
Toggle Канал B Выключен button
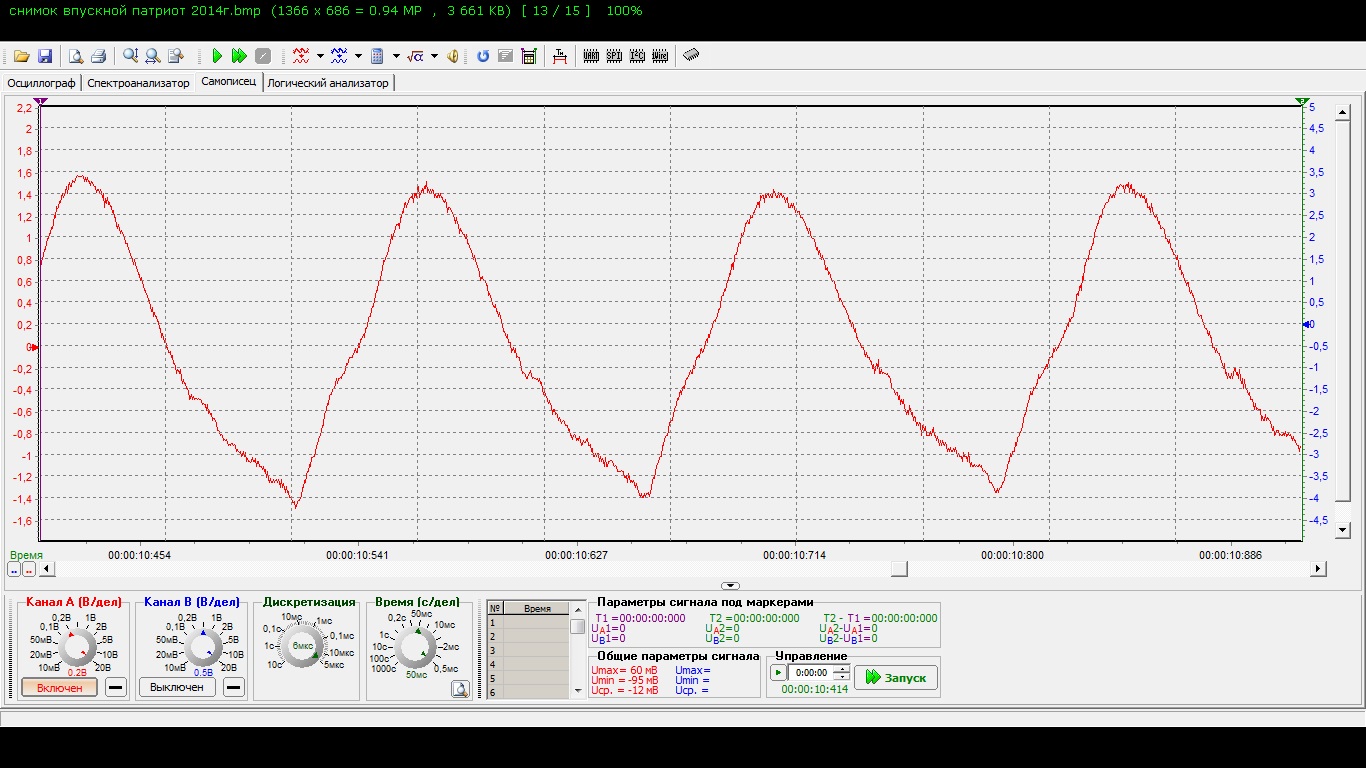point(177,687)
